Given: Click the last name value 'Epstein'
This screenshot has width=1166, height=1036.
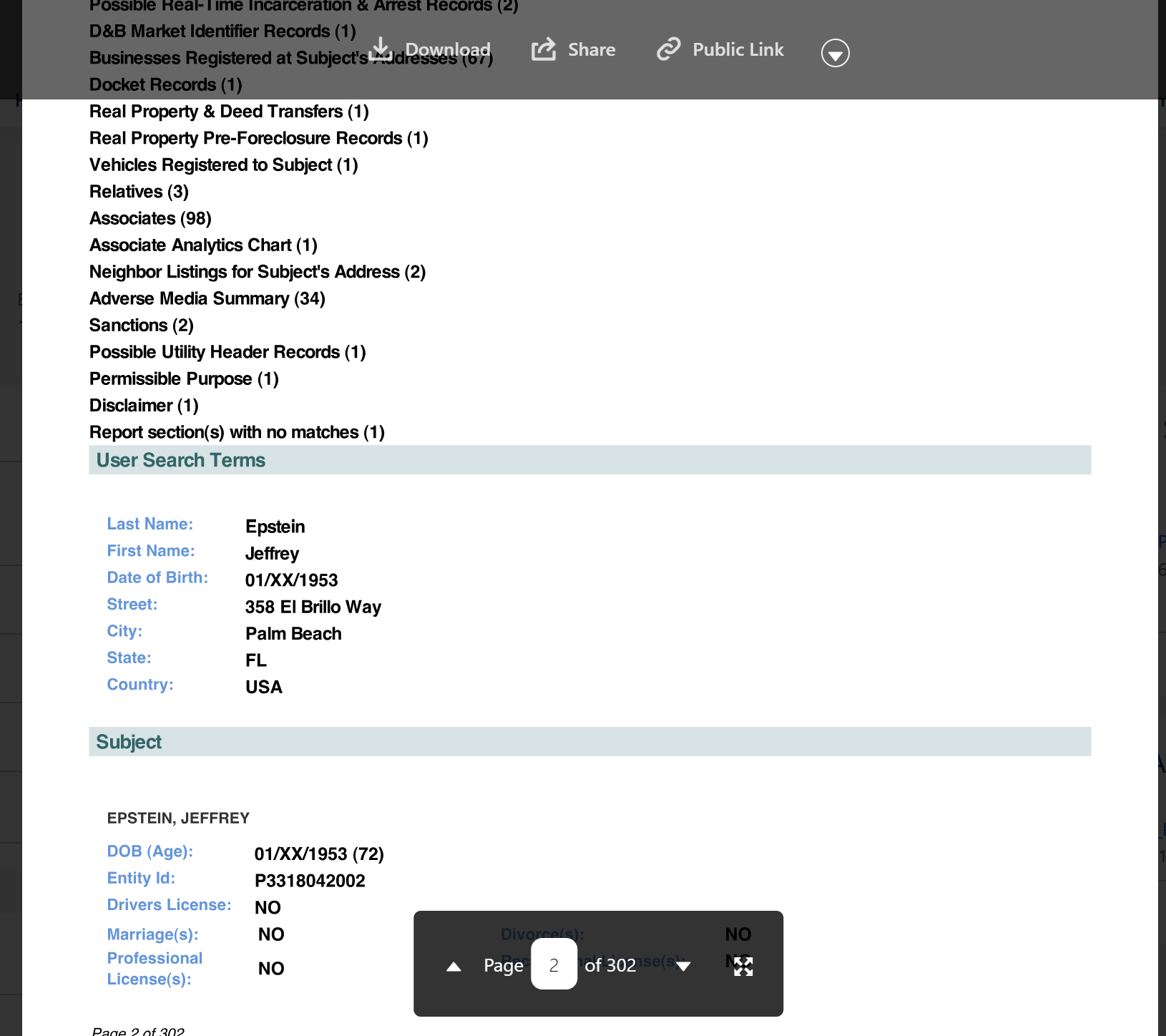Looking at the screenshot, I should [x=275, y=527].
